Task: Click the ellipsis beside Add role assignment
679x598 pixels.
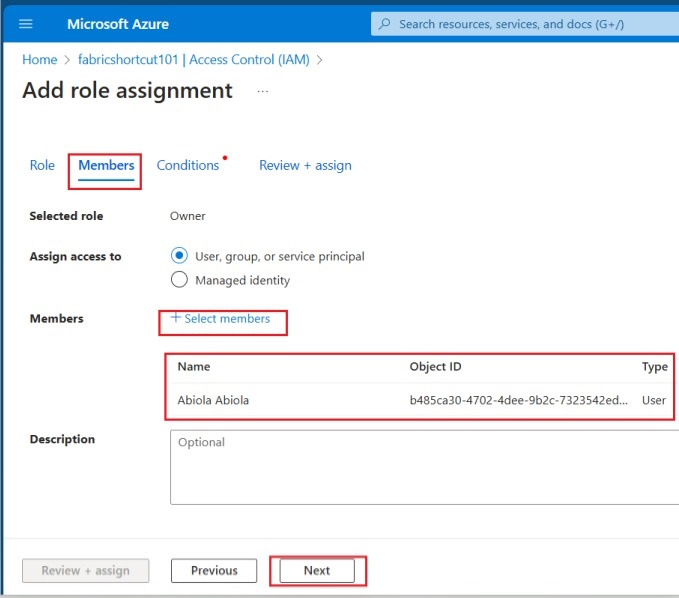Action: click(x=263, y=91)
